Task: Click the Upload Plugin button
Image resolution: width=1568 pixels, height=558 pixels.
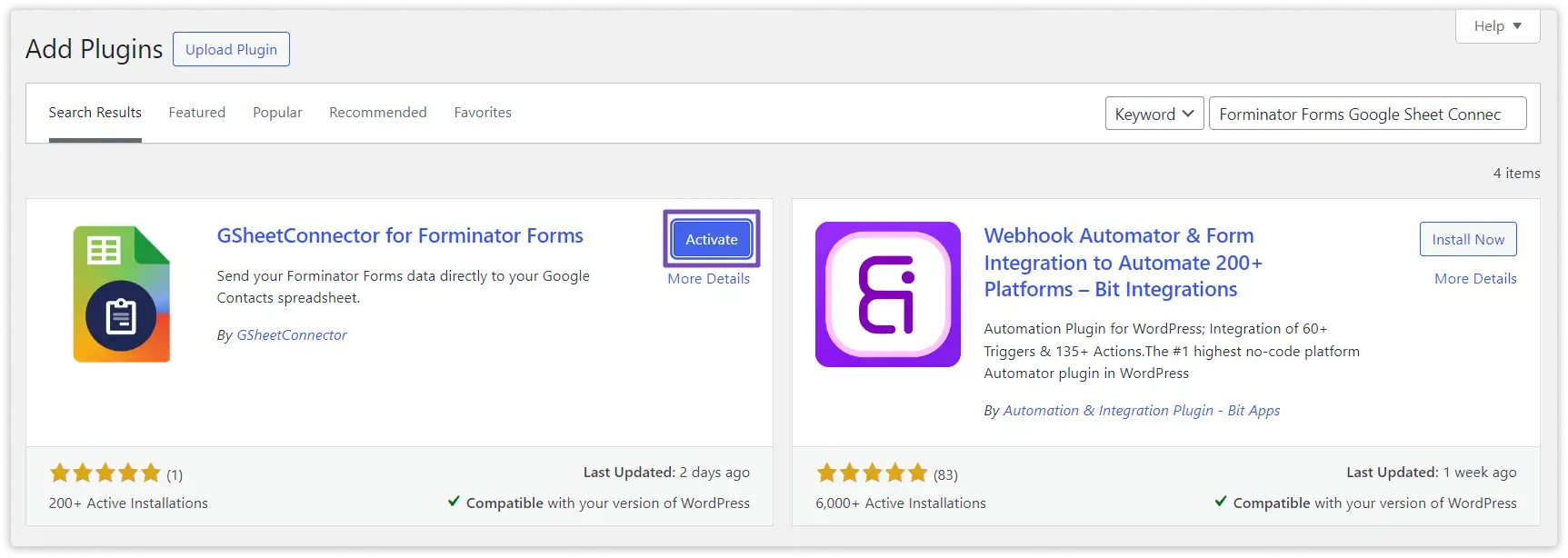Action: pos(231,49)
